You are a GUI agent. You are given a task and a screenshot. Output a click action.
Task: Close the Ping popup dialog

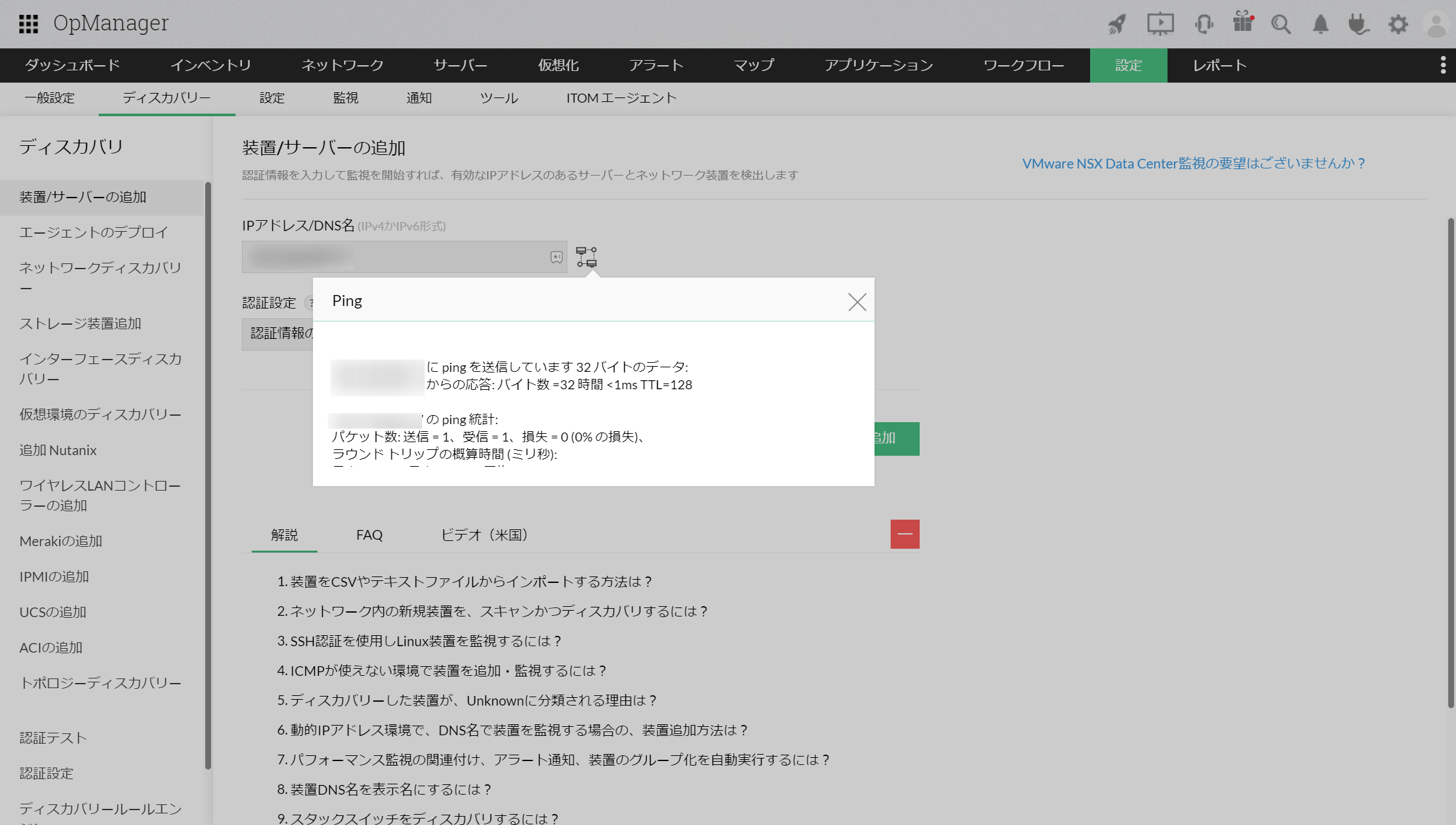(856, 301)
